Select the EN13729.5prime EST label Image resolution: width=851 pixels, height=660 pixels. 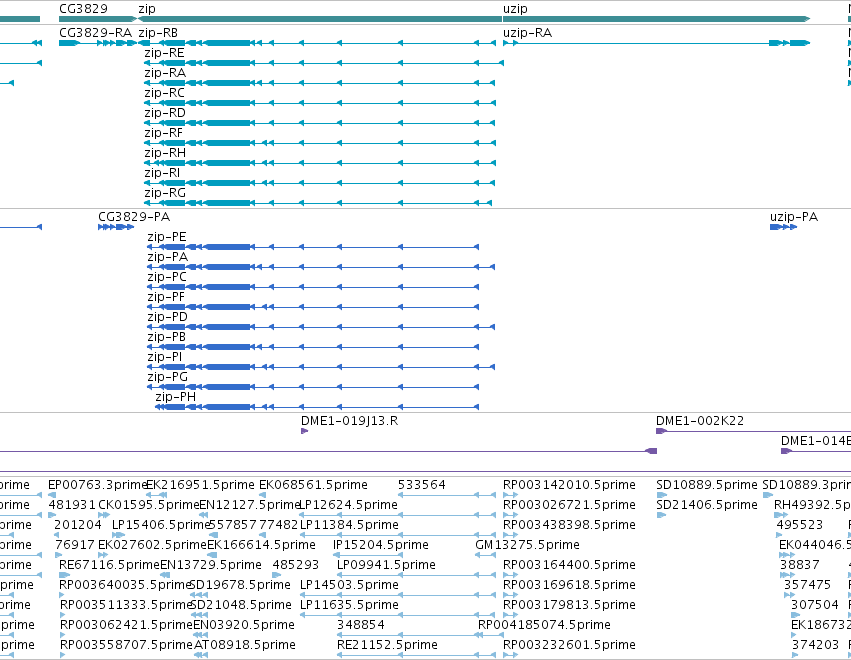pyautogui.click(x=211, y=565)
